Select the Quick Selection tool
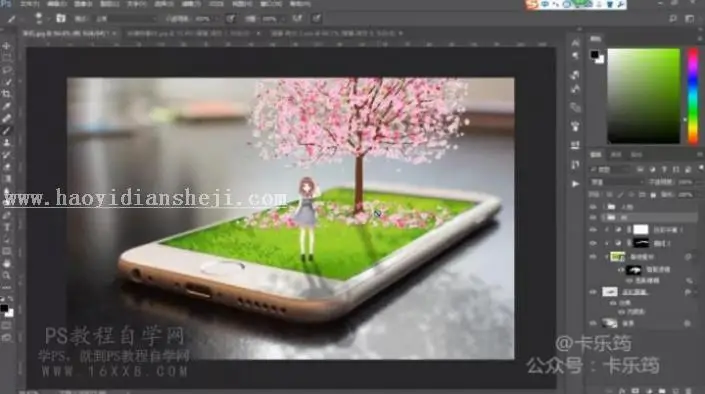Screen dimensions: 705x394 (7, 82)
